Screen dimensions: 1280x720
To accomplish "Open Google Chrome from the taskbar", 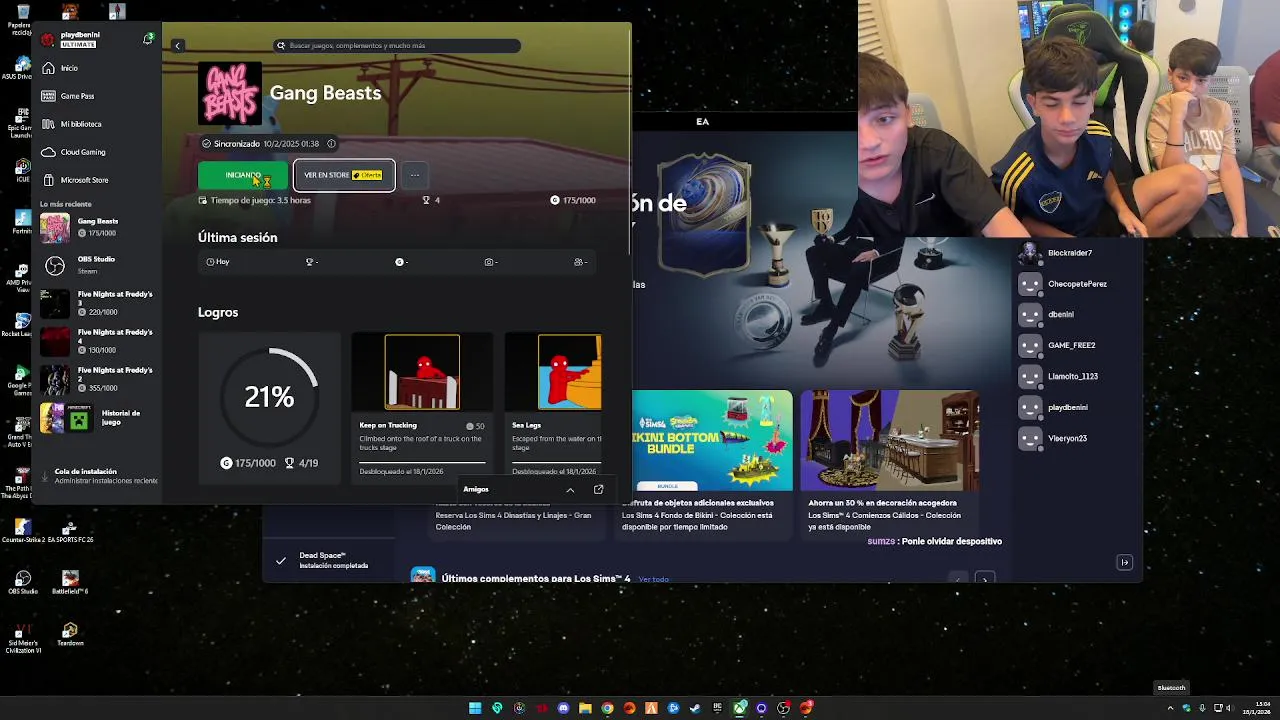I will pyautogui.click(x=607, y=708).
